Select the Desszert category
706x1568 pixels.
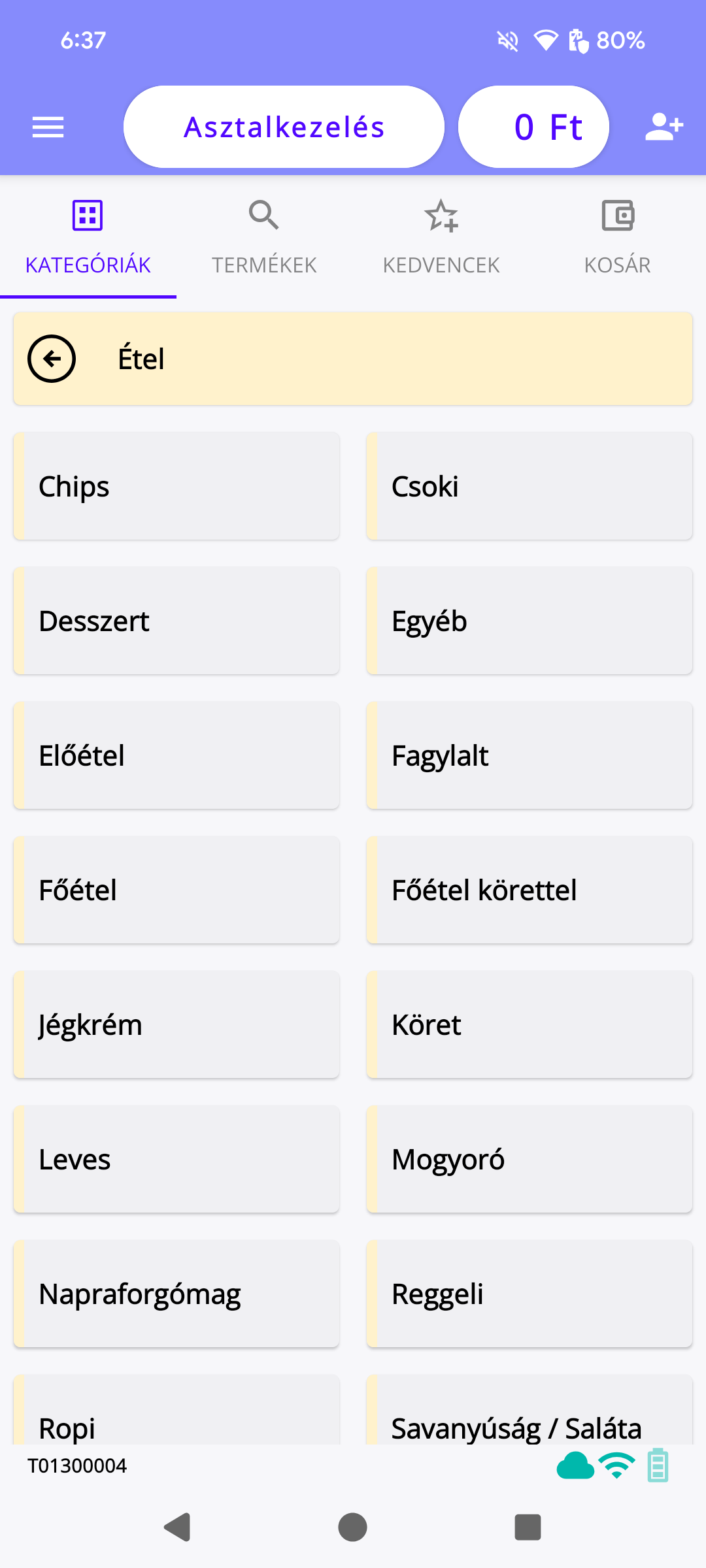[x=176, y=621]
